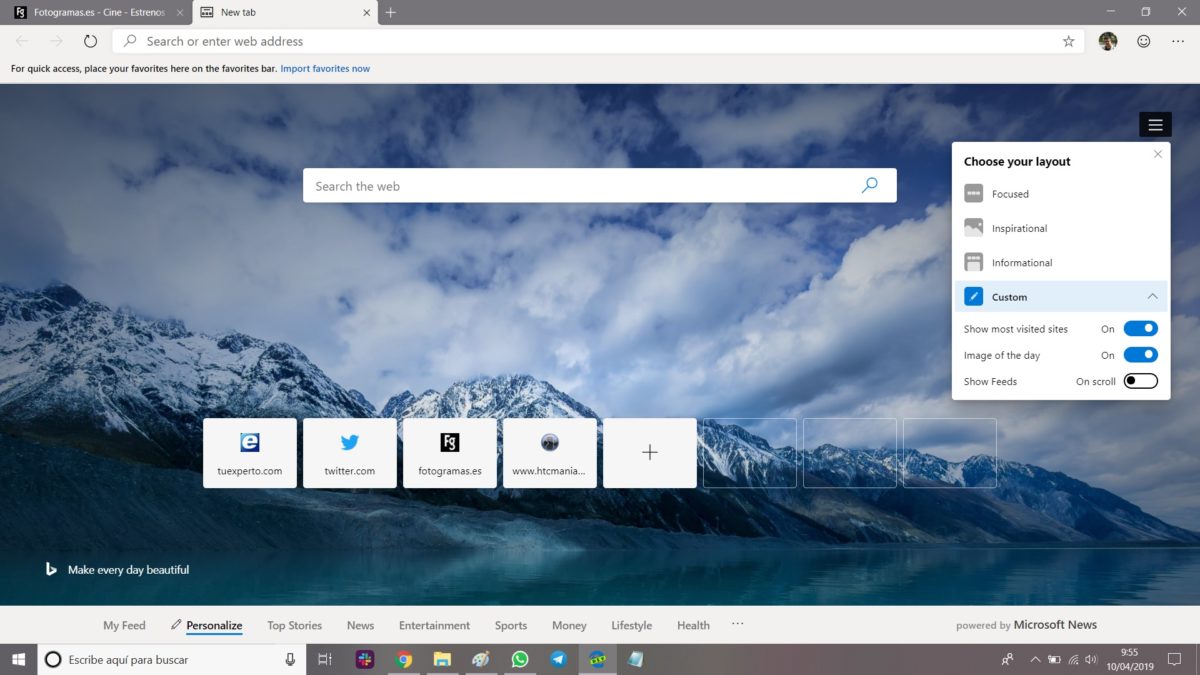This screenshot has height=675, width=1200.
Task: Open the twitter.com site tile
Action: (x=349, y=452)
